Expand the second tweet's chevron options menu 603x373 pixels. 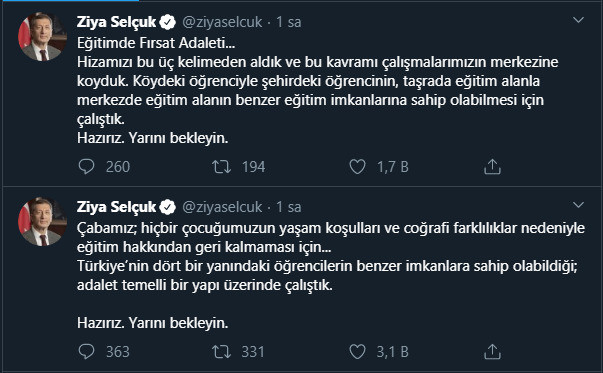click(x=578, y=205)
